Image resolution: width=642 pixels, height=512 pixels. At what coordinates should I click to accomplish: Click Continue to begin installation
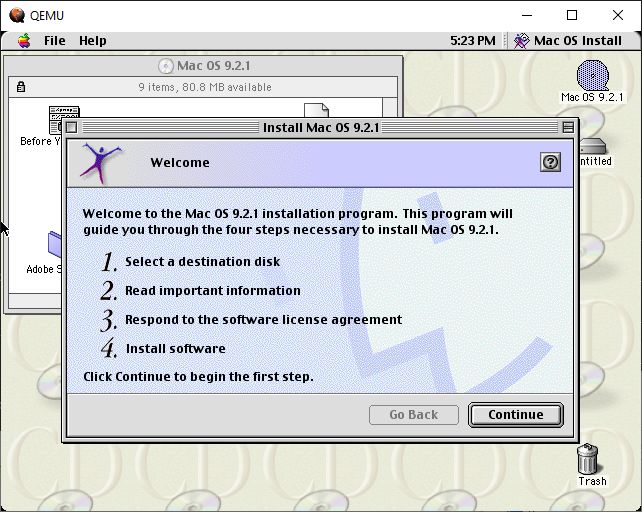tap(516, 414)
